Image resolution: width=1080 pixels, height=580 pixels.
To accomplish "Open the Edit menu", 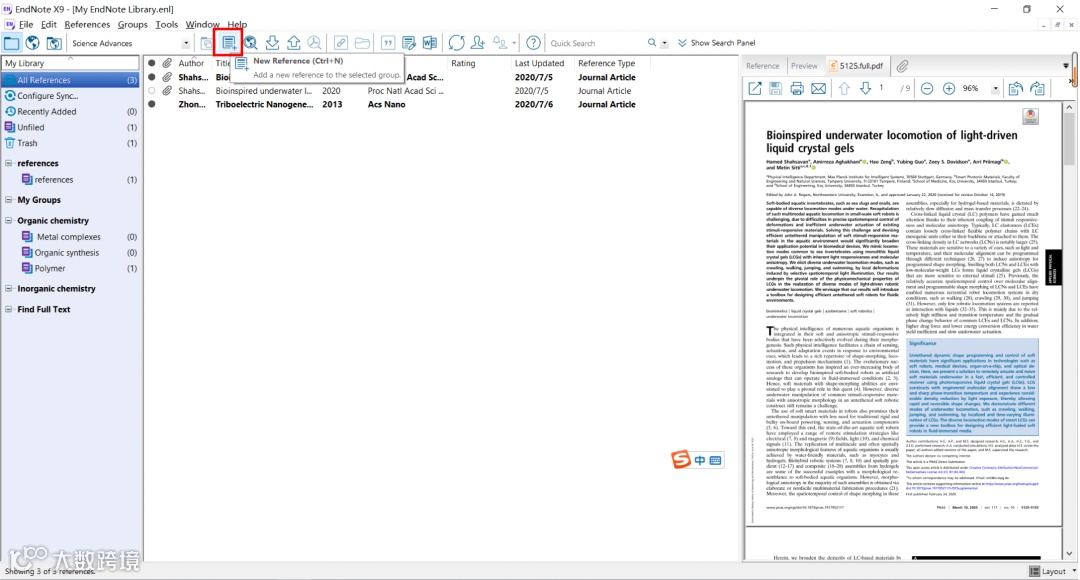I will pyautogui.click(x=48, y=24).
